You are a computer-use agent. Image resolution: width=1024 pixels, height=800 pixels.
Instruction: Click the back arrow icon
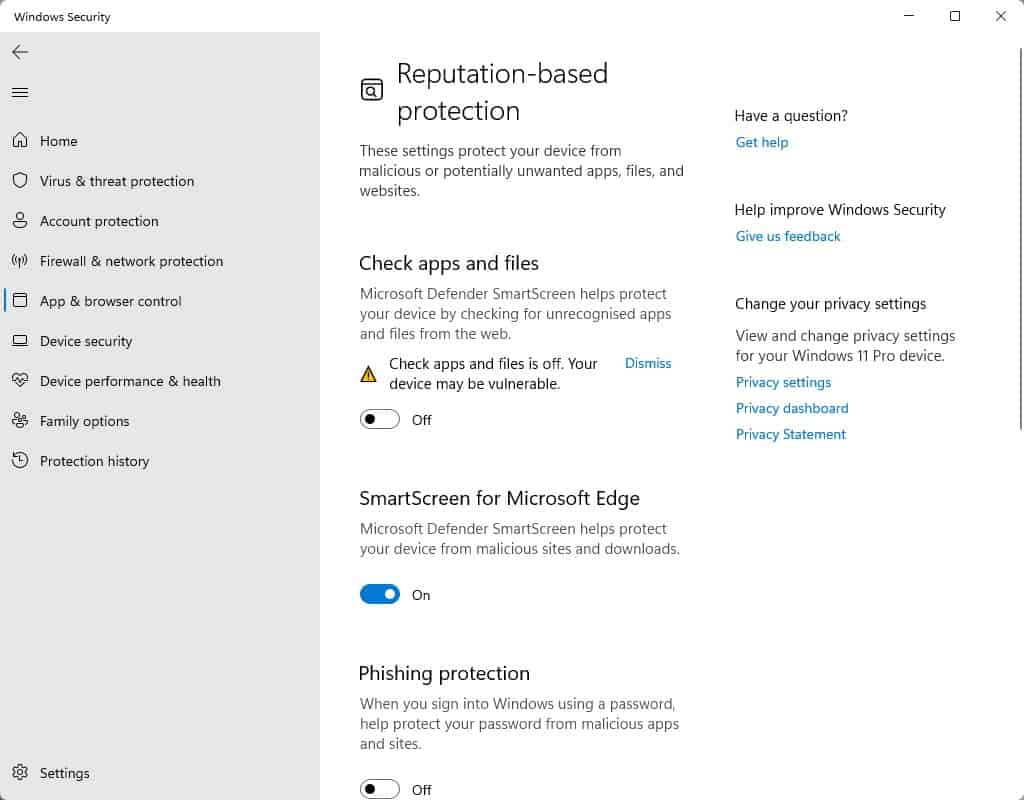click(20, 52)
